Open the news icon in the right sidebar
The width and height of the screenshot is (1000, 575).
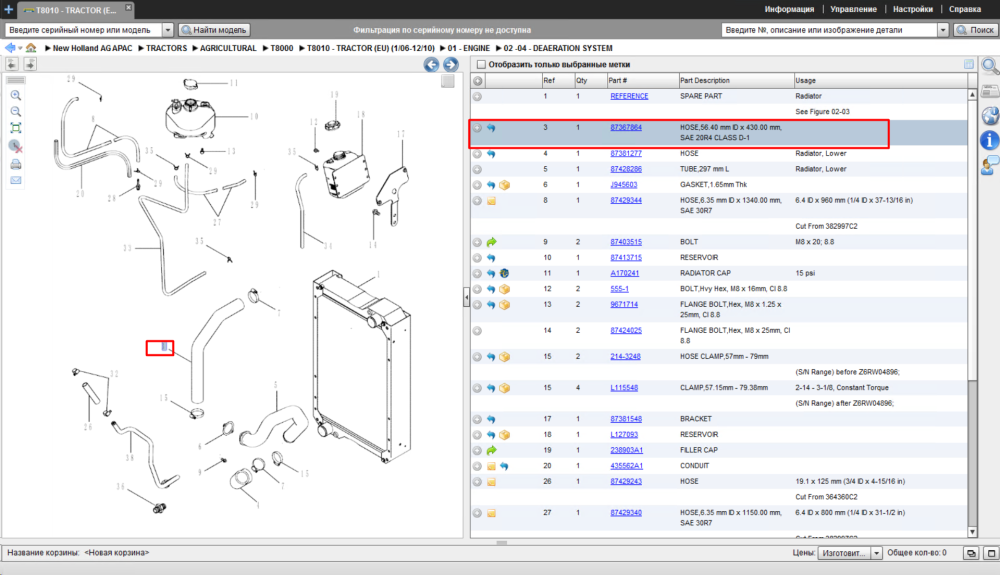tap(989, 91)
